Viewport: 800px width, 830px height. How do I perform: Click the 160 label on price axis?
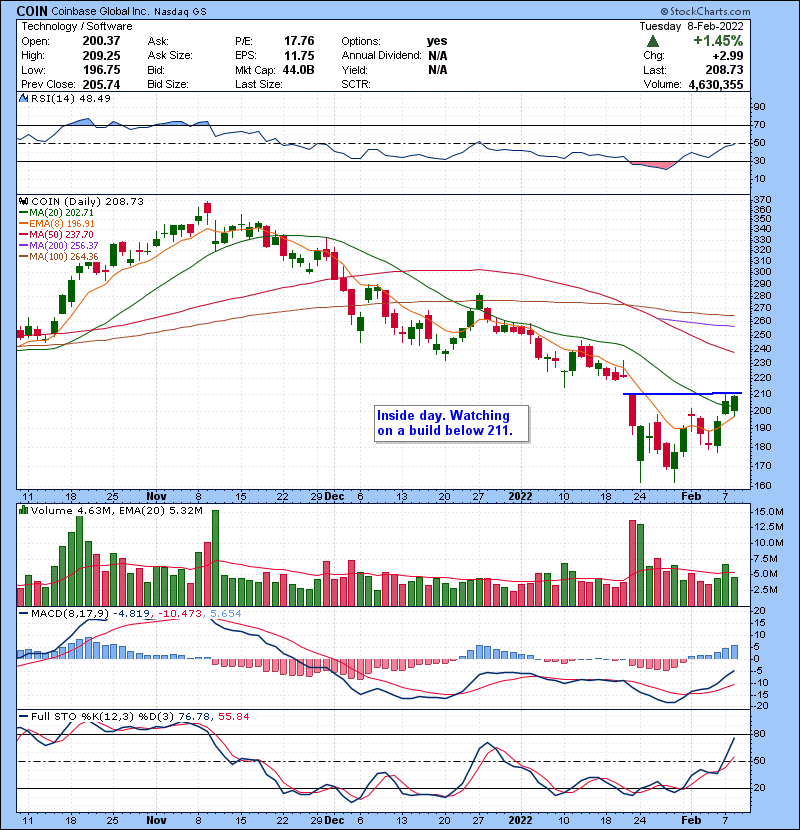click(763, 485)
